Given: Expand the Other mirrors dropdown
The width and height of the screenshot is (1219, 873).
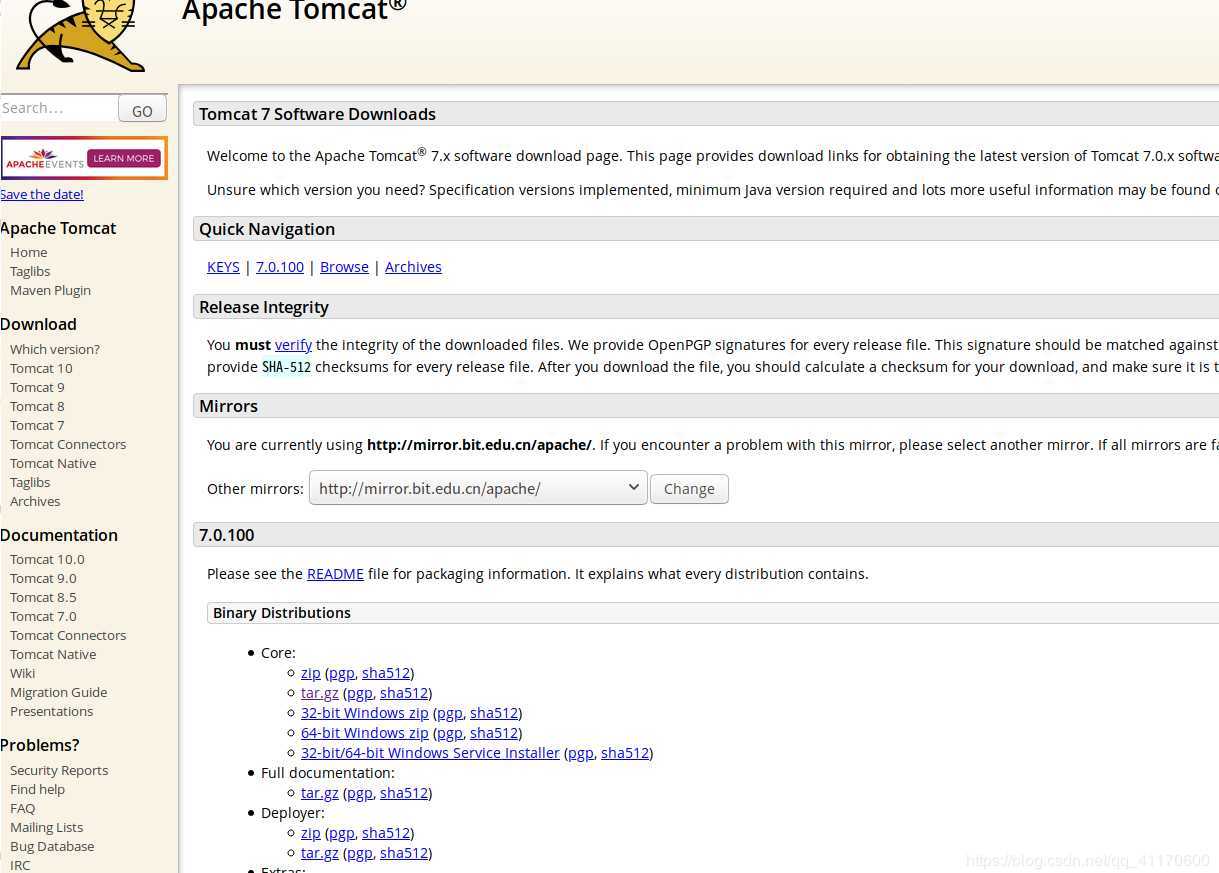Looking at the screenshot, I should tap(478, 488).
